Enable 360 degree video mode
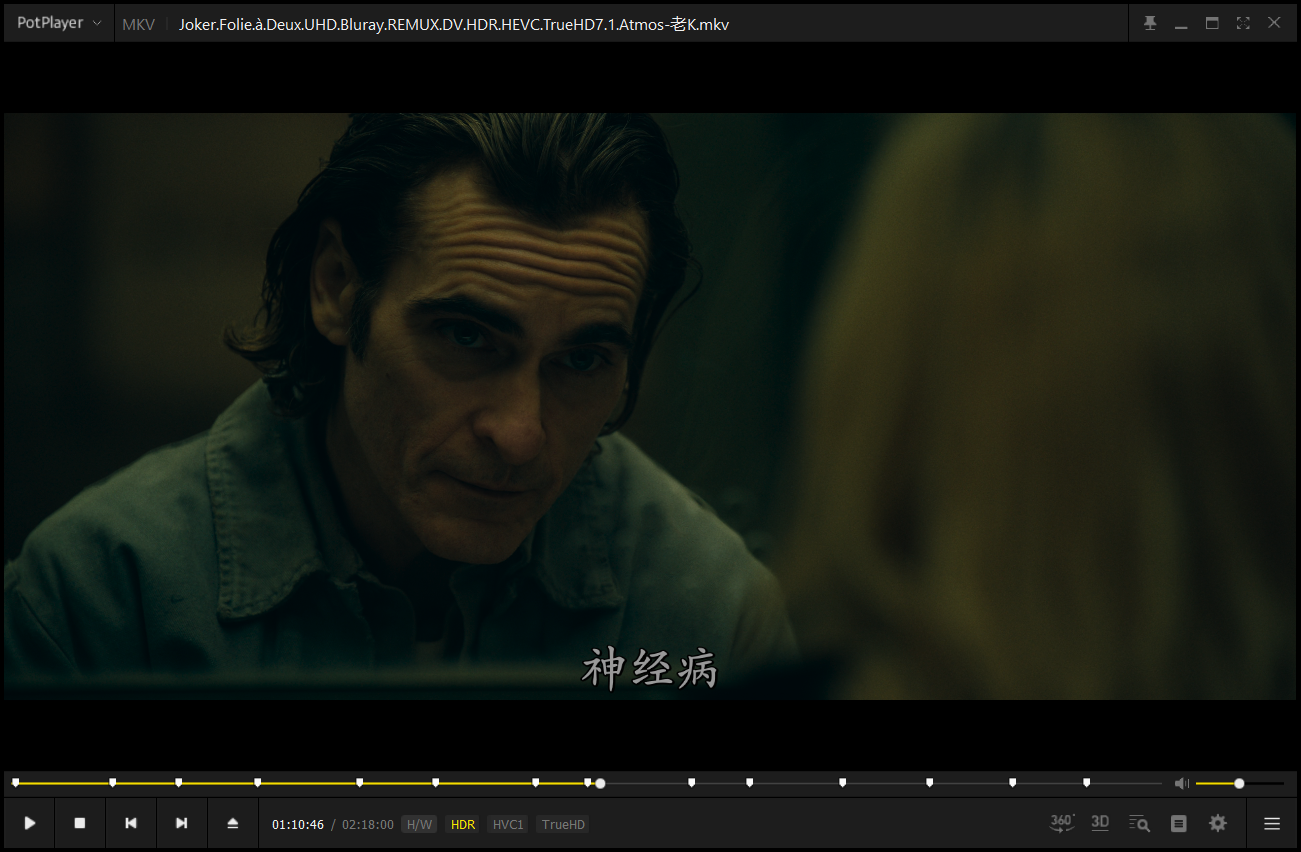The height and width of the screenshot is (852, 1301). click(x=1062, y=823)
